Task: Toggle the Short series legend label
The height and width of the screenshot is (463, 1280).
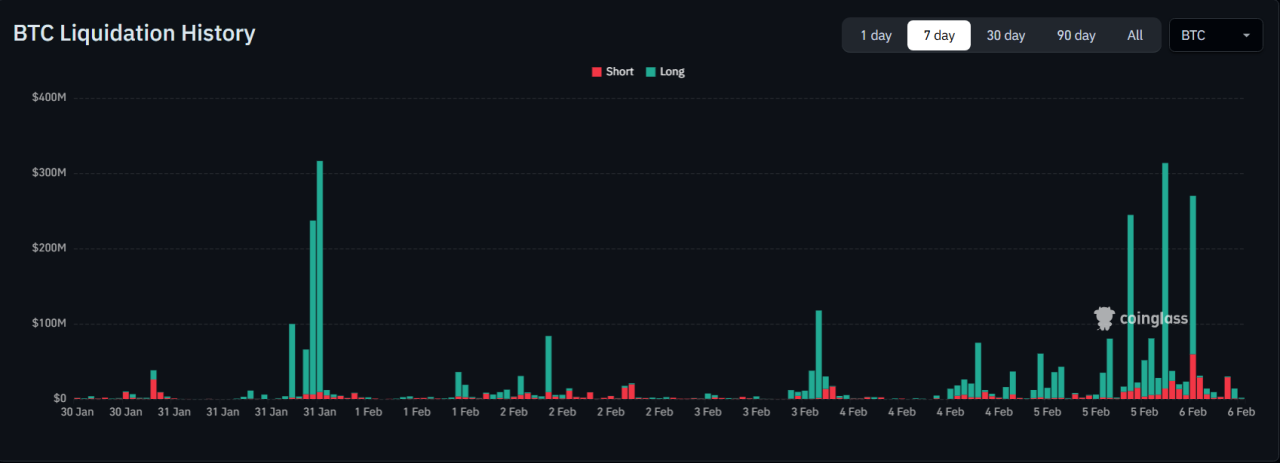Action: point(619,72)
